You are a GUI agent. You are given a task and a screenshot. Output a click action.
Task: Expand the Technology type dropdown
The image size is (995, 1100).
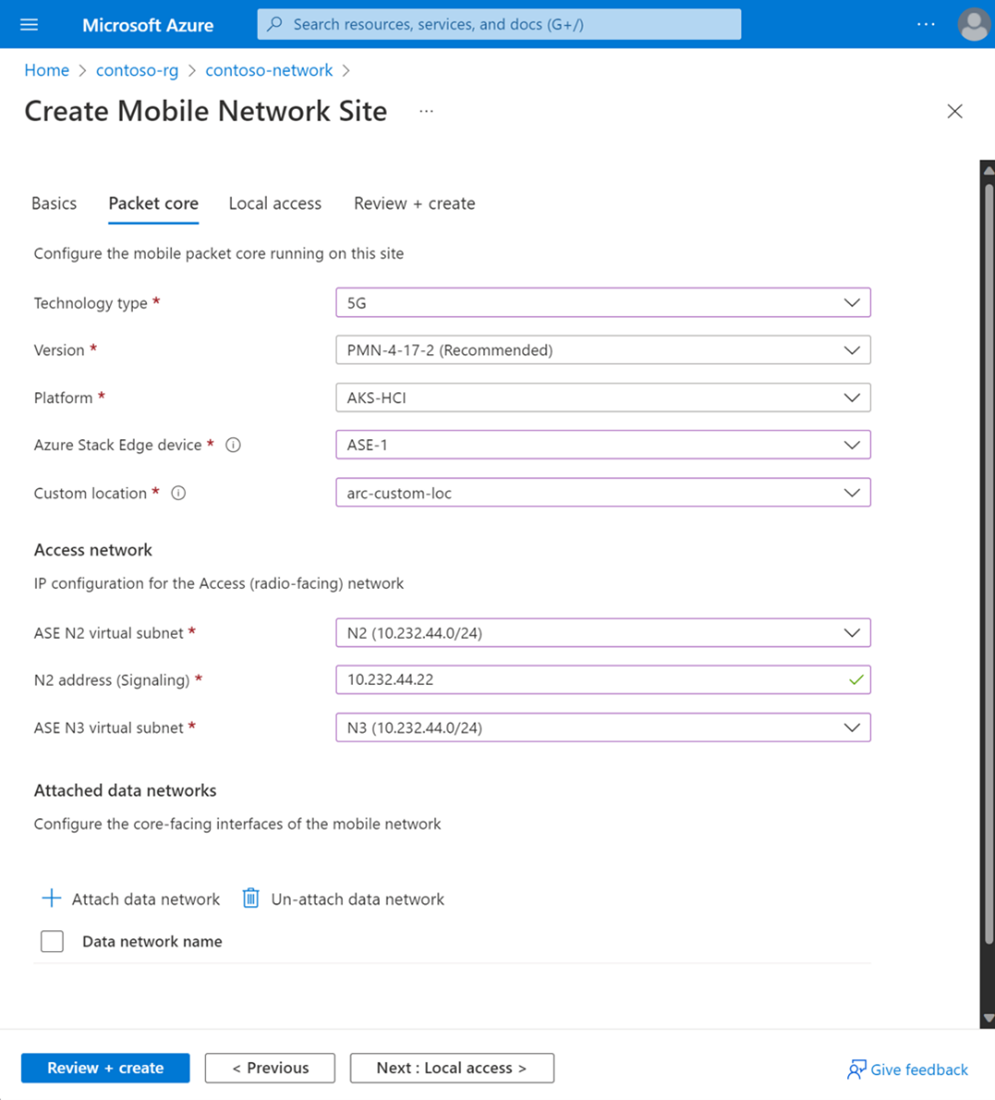click(x=603, y=303)
